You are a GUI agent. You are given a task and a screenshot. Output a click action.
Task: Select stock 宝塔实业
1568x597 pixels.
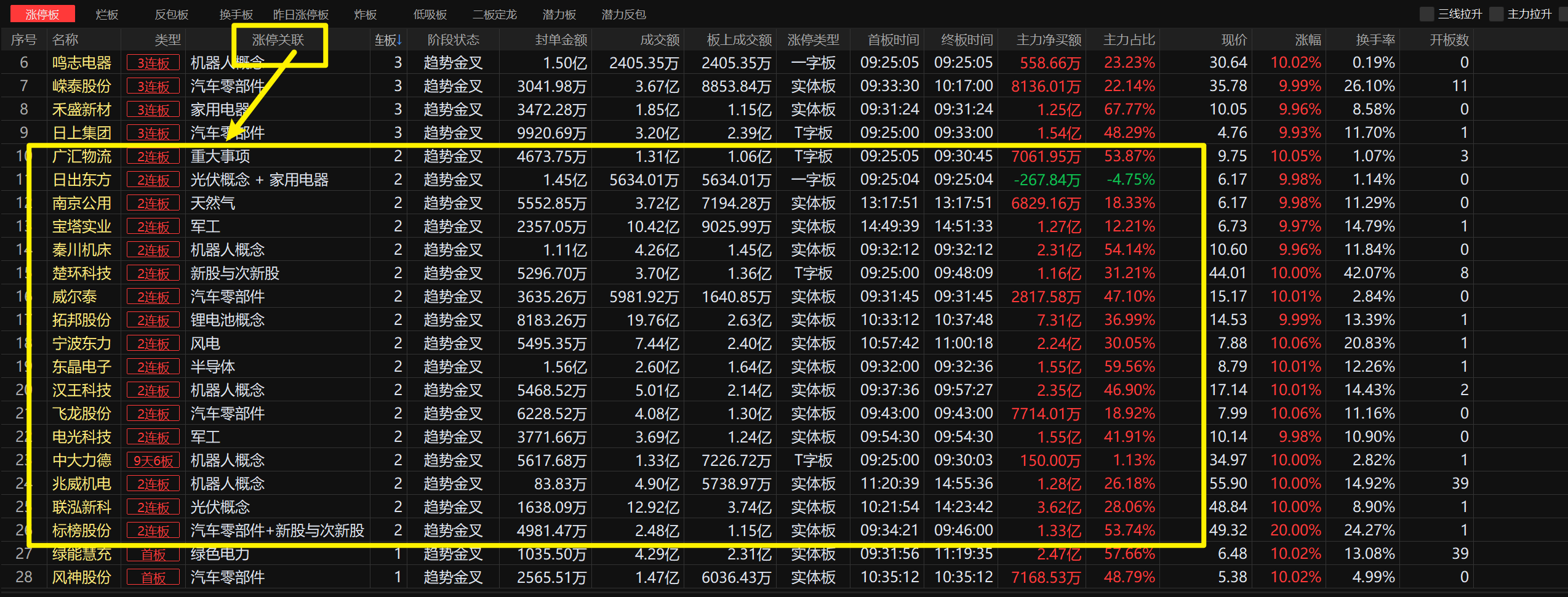pyautogui.click(x=82, y=226)
